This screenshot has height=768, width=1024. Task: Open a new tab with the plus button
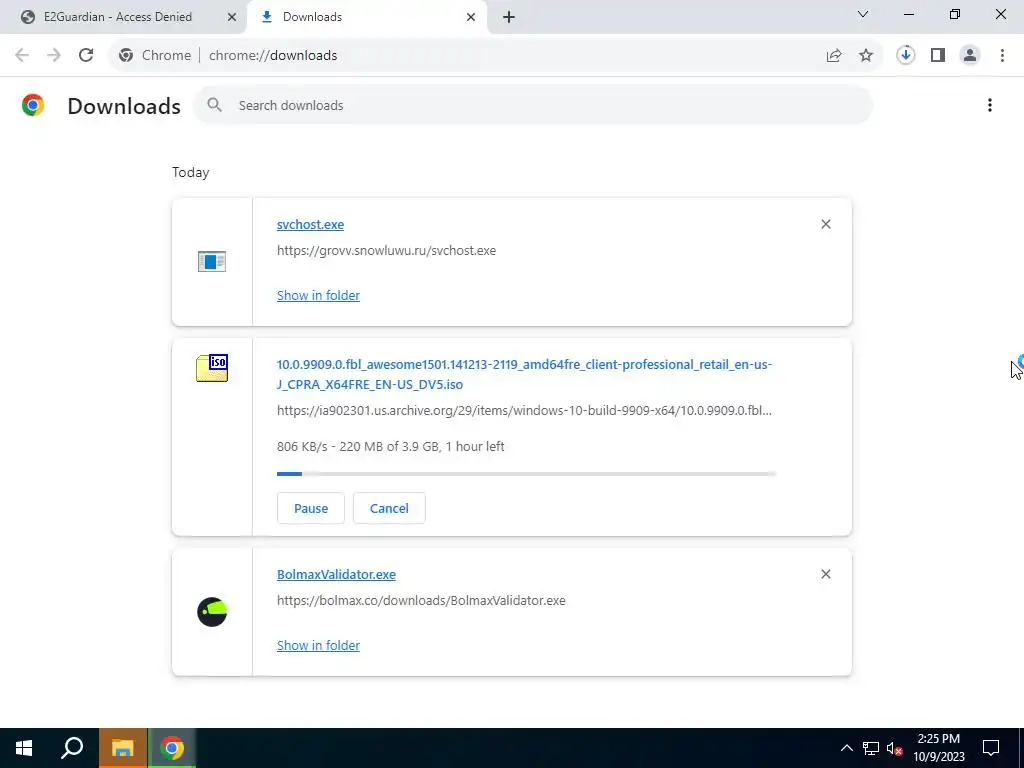tap(509, 18)
